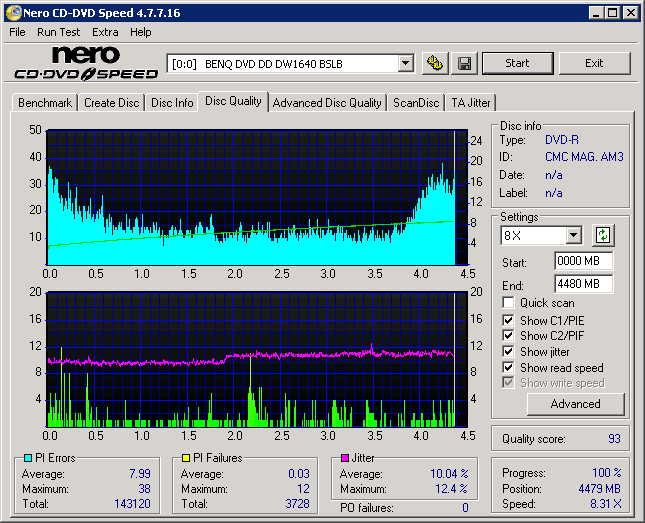645x523 pixels.
Task: Uncheck Show C1/PIE option
Action: (509, 320)
